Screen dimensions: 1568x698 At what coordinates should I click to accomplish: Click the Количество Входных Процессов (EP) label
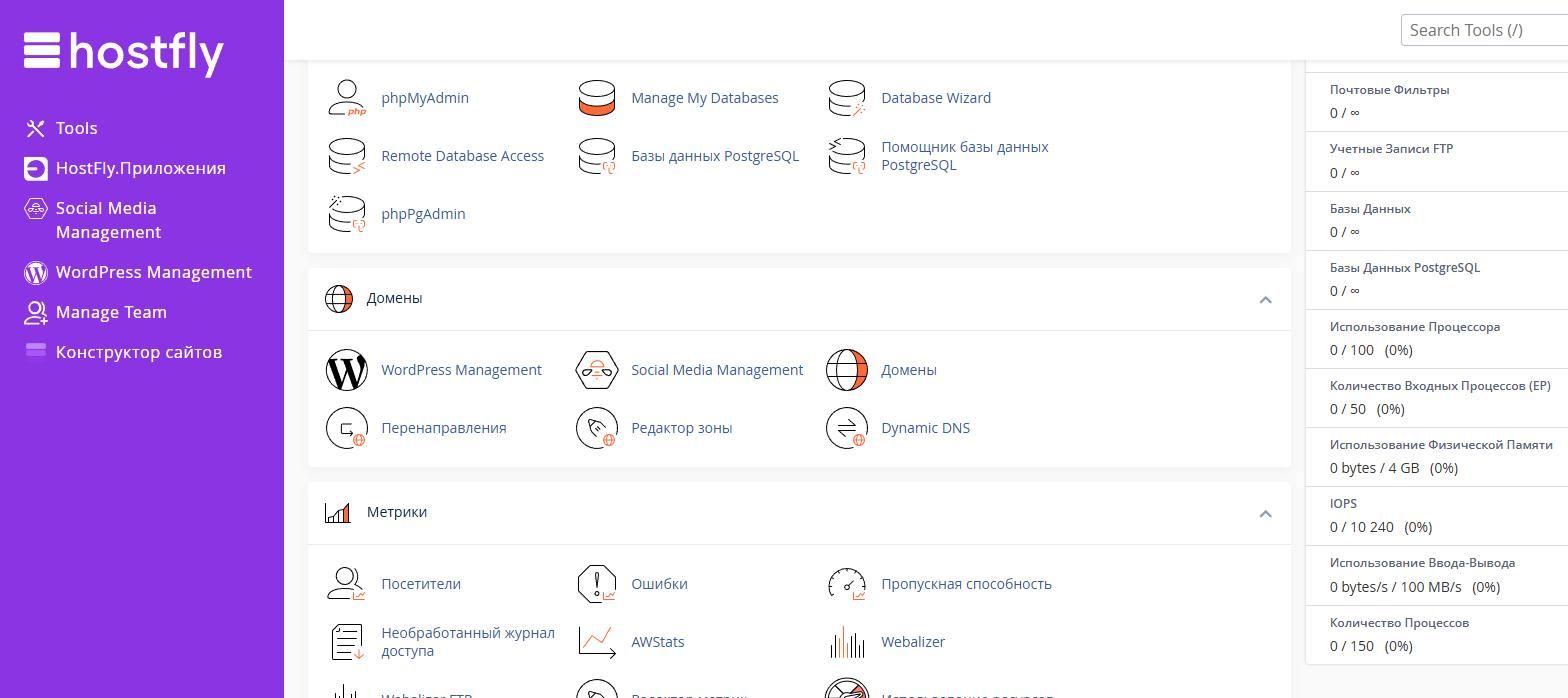coord(1440,386)
